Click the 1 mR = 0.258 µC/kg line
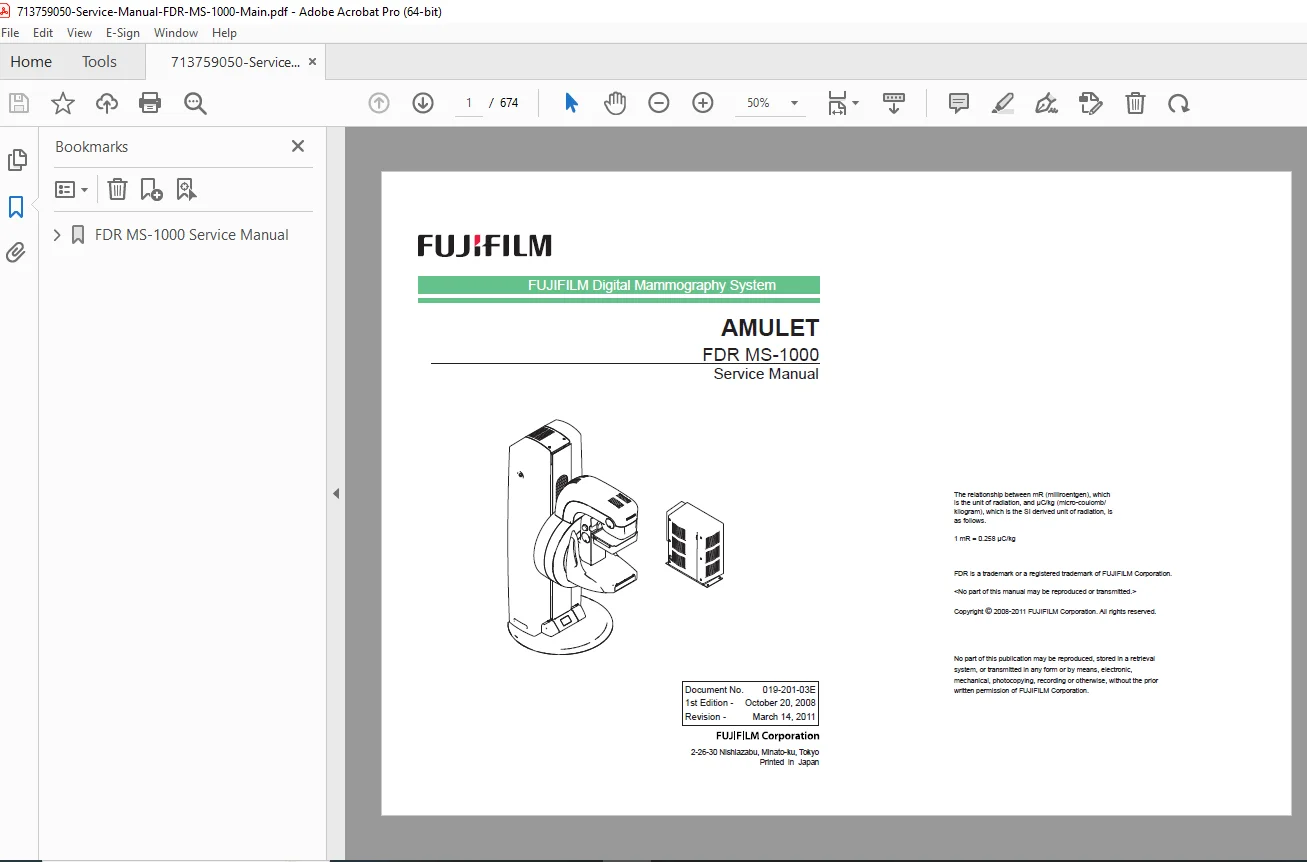This screenshot has width=1307, height=862. coord(985,539)
